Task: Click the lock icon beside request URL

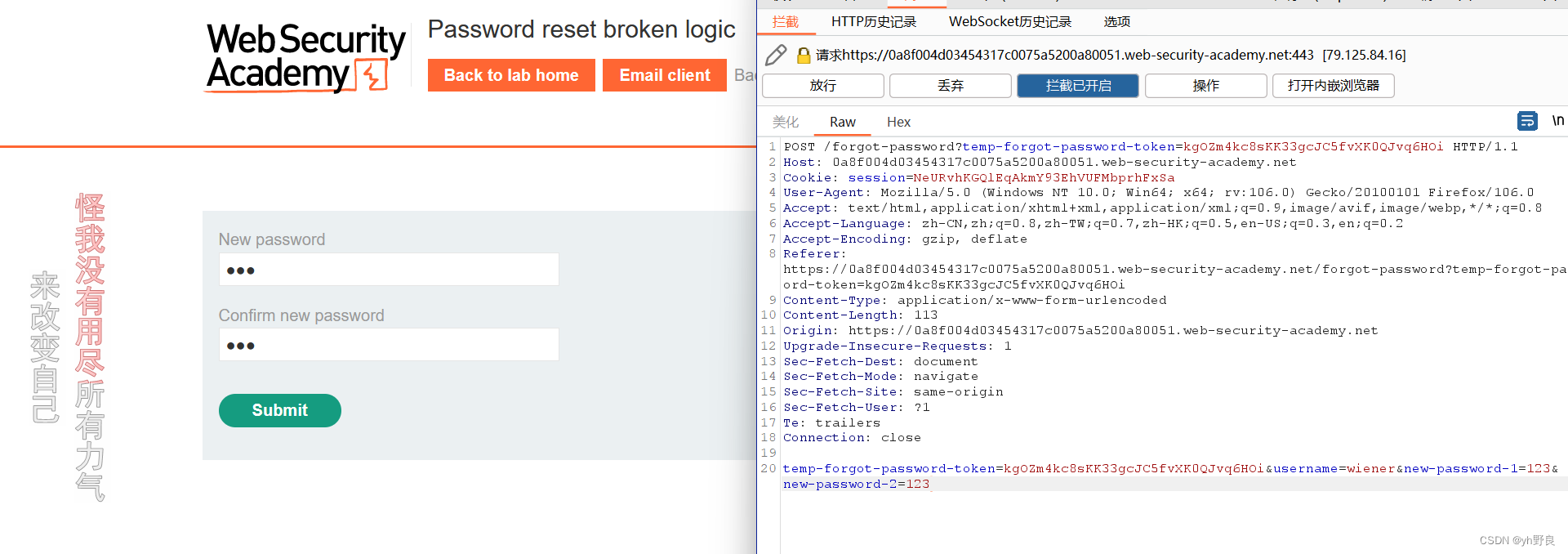Action: point(804,55)
